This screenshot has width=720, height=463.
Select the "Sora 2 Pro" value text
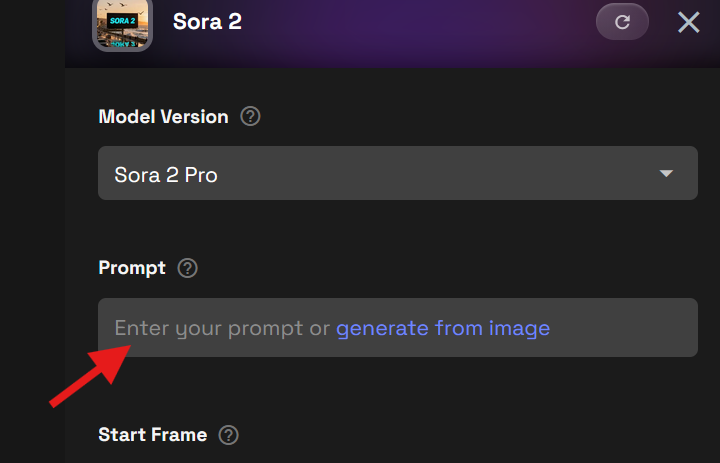point(166,175)
